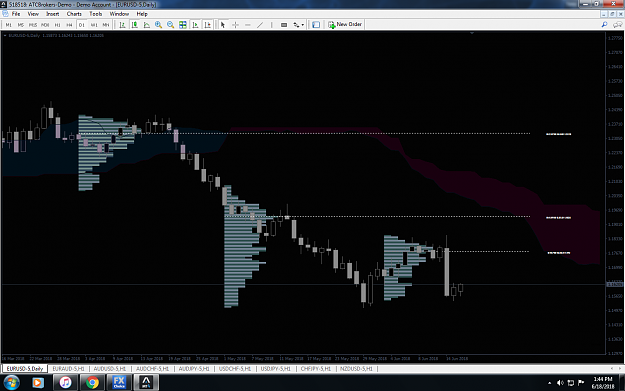This screenshot has height=391, width=625.
Task: Open the application icon in the title bar
Action: (x=3, y=4)
